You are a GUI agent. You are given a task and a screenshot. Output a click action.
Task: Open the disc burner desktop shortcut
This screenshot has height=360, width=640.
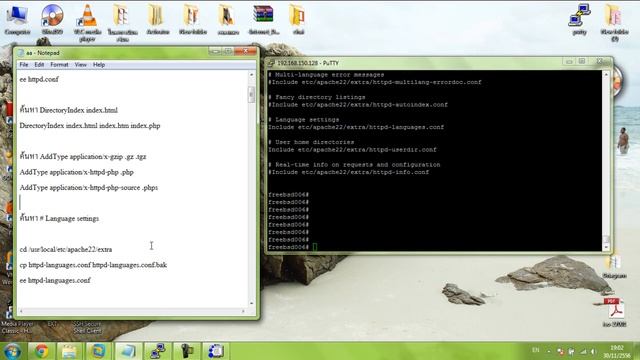pyautogui.click(x=52, y=20)
